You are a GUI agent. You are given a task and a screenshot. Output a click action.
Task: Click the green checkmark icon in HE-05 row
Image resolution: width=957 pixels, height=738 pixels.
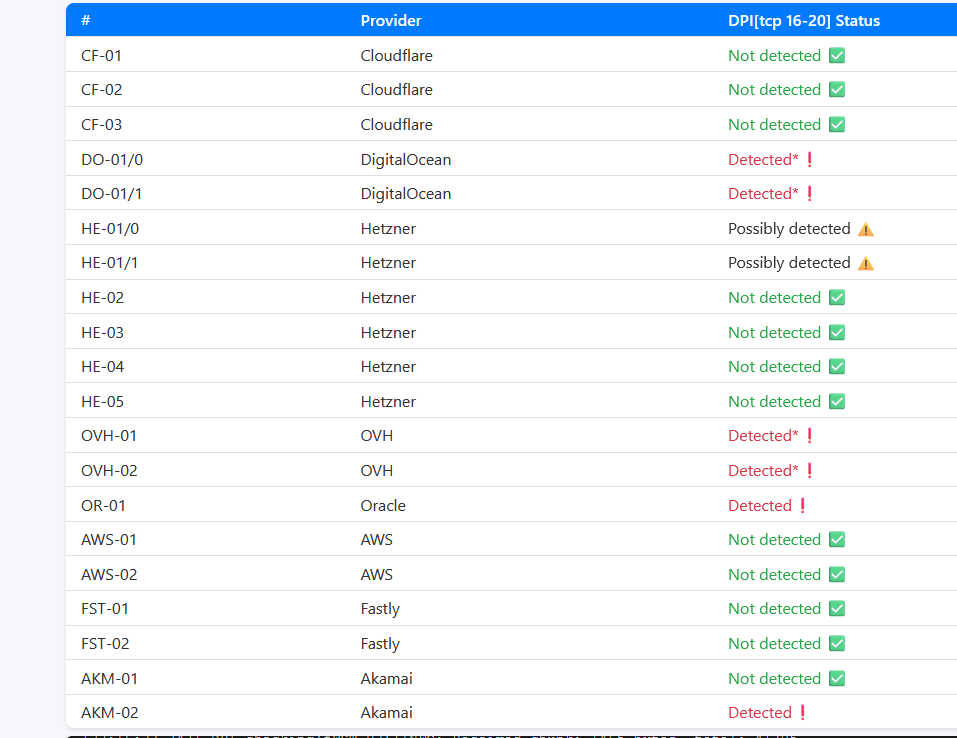point(837,402)
